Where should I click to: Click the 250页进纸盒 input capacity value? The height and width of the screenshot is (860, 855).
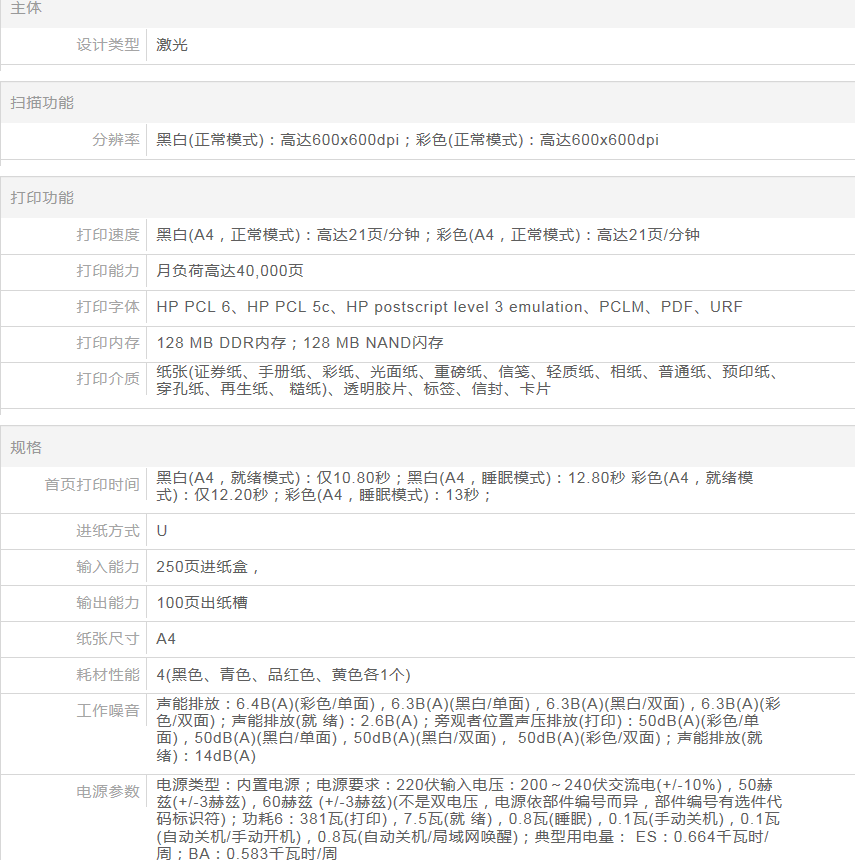point(208,567)
